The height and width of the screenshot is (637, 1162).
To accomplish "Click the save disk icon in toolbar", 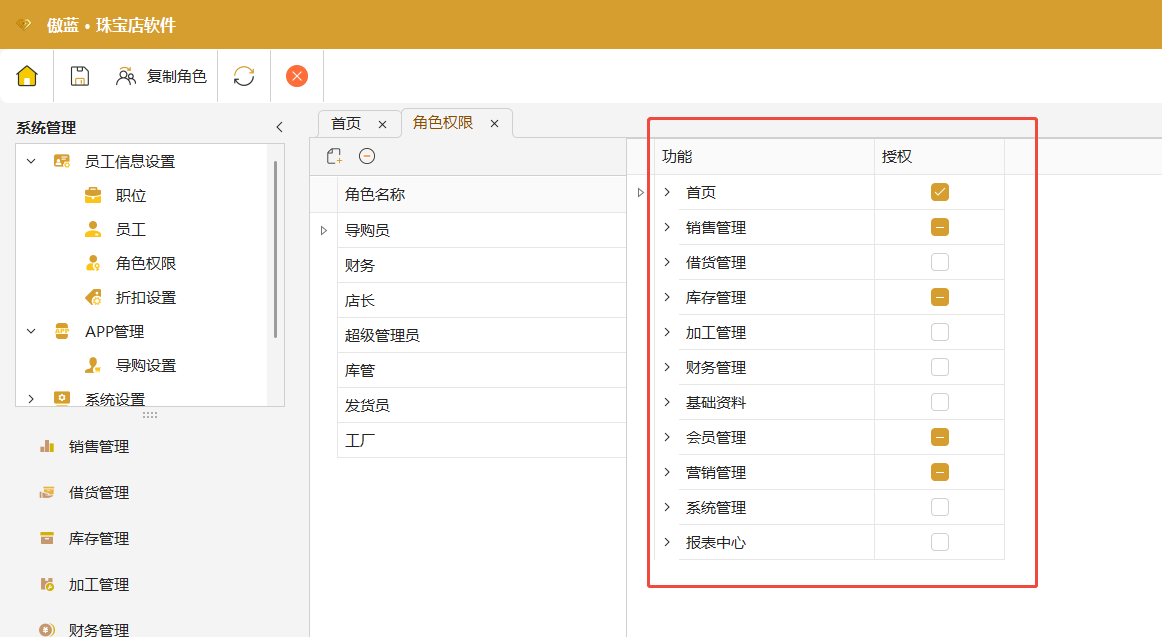I will point(80,76).
